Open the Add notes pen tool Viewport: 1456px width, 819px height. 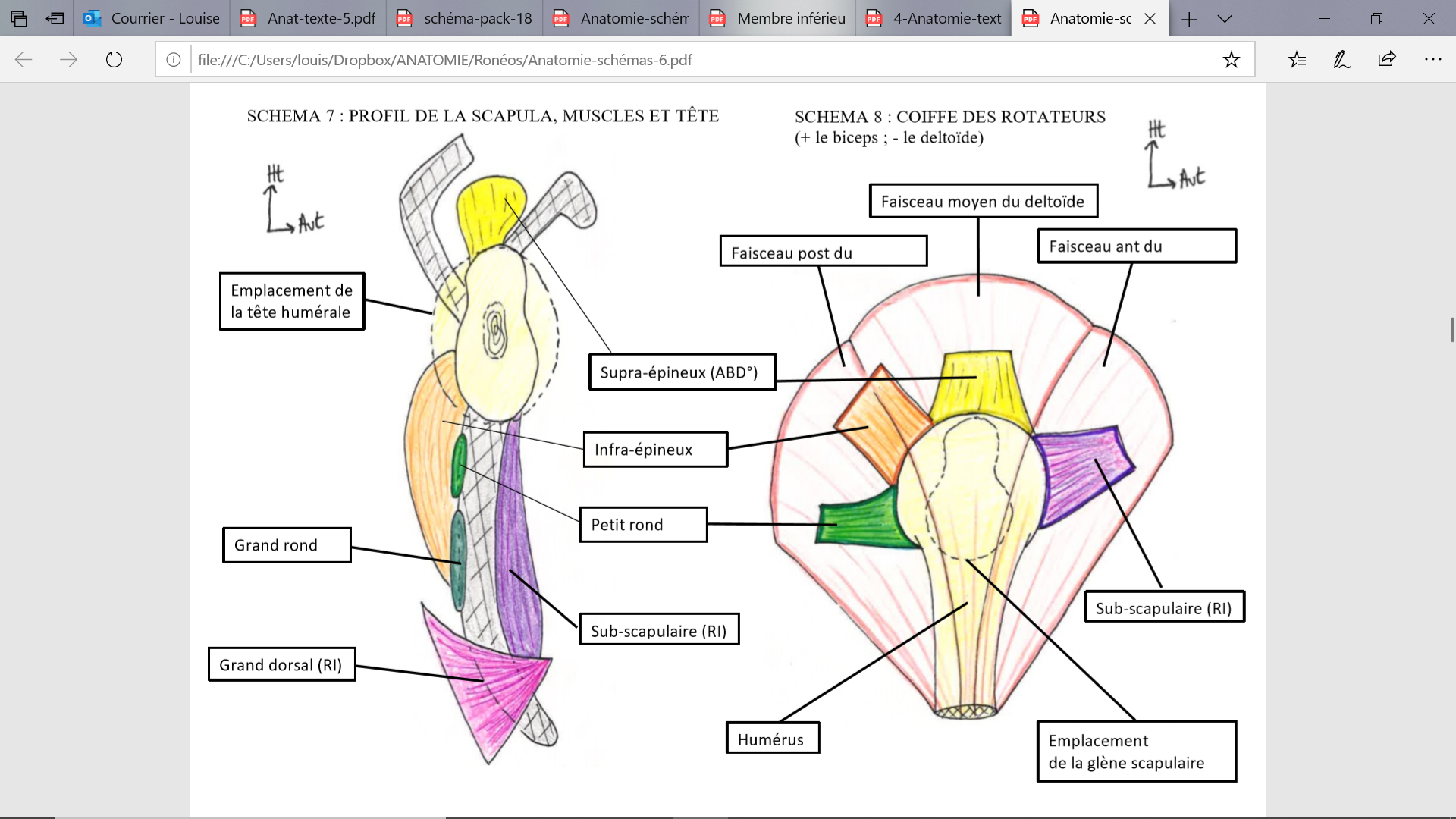(x=1341, y=60)
